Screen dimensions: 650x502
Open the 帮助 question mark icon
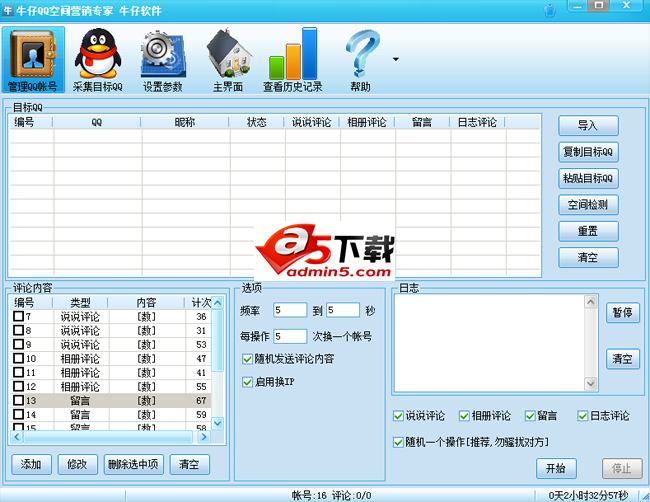click(x=361, y=60)
